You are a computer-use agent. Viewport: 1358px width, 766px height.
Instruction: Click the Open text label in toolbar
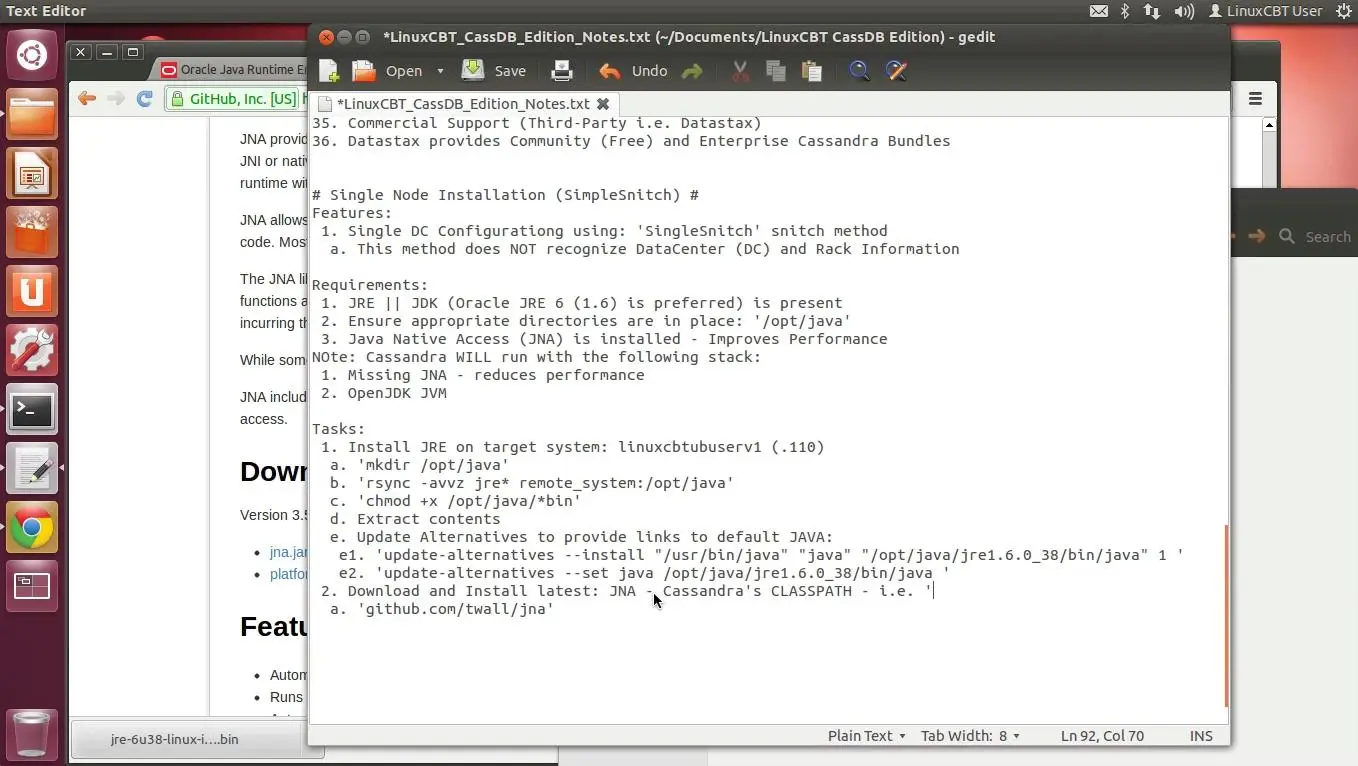click(404, 71)
